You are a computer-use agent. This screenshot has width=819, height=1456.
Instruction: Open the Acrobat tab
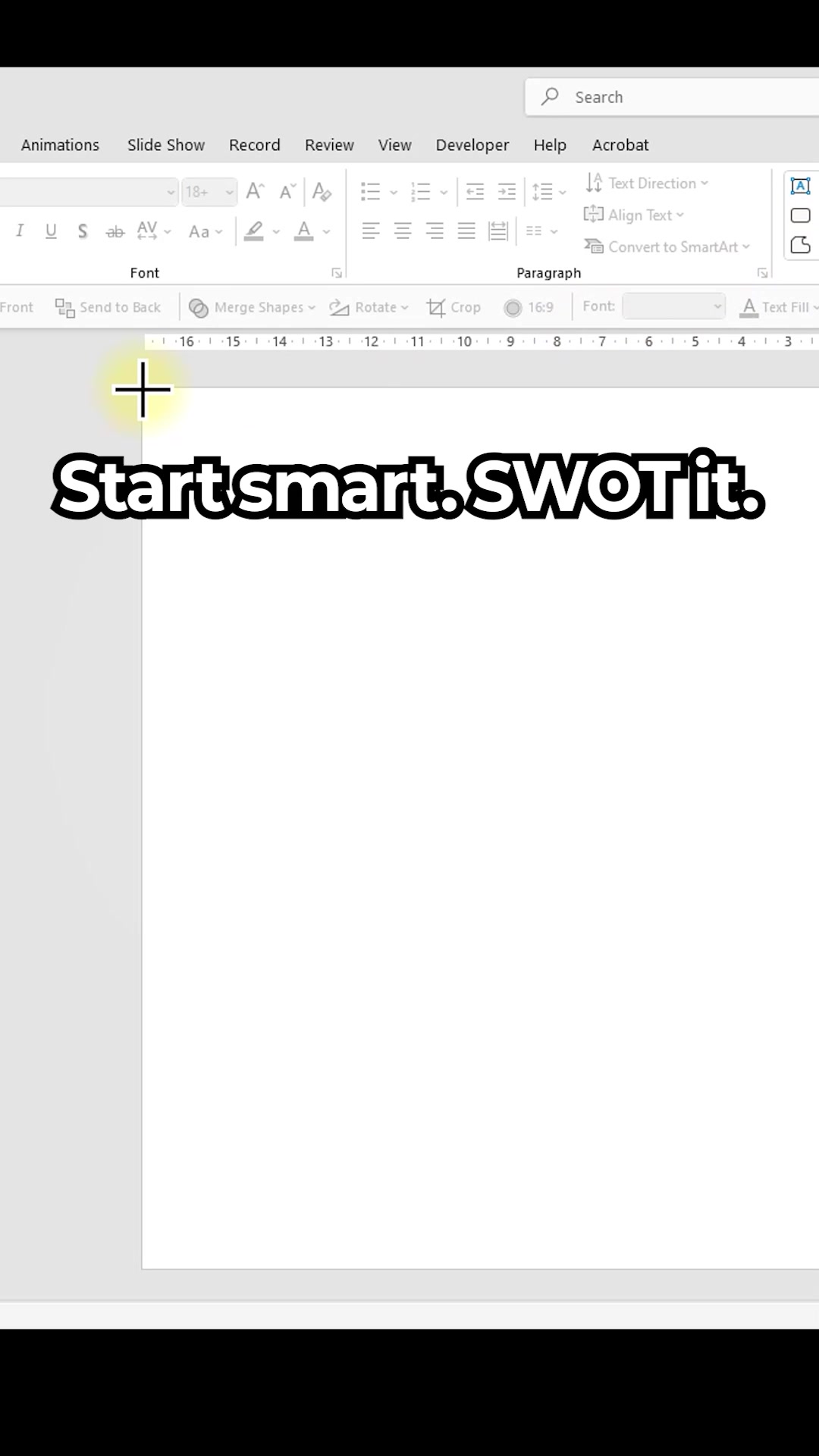[620, 145]
